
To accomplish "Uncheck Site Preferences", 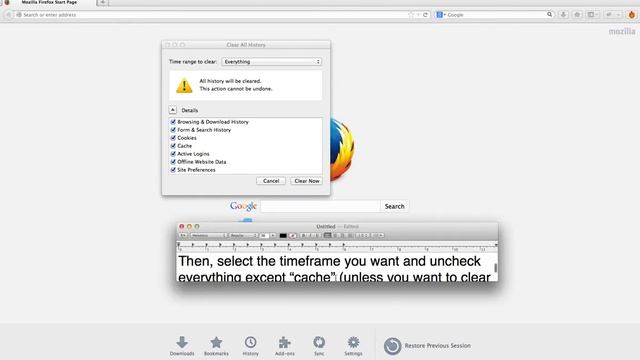I will (x=173, y=170).
